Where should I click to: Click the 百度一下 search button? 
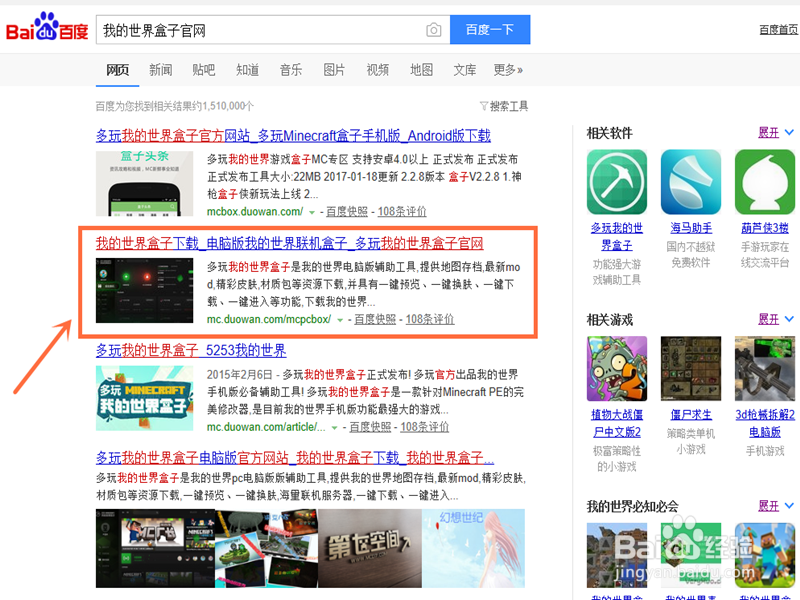pyautogui.click(x=490, y=30)
